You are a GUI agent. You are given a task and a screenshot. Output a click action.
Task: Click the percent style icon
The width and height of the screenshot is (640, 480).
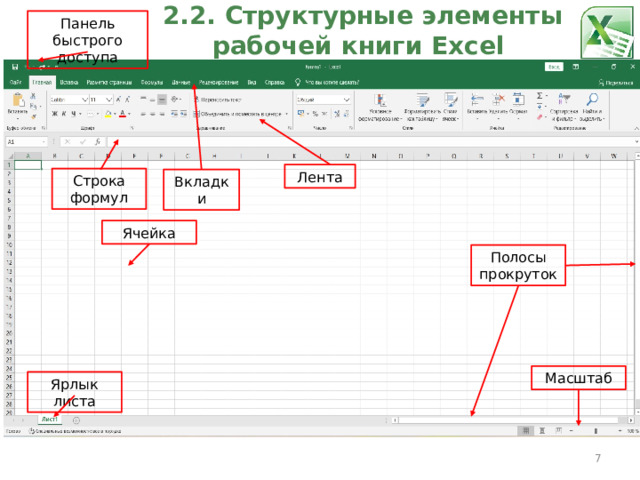tap(316, 114)
